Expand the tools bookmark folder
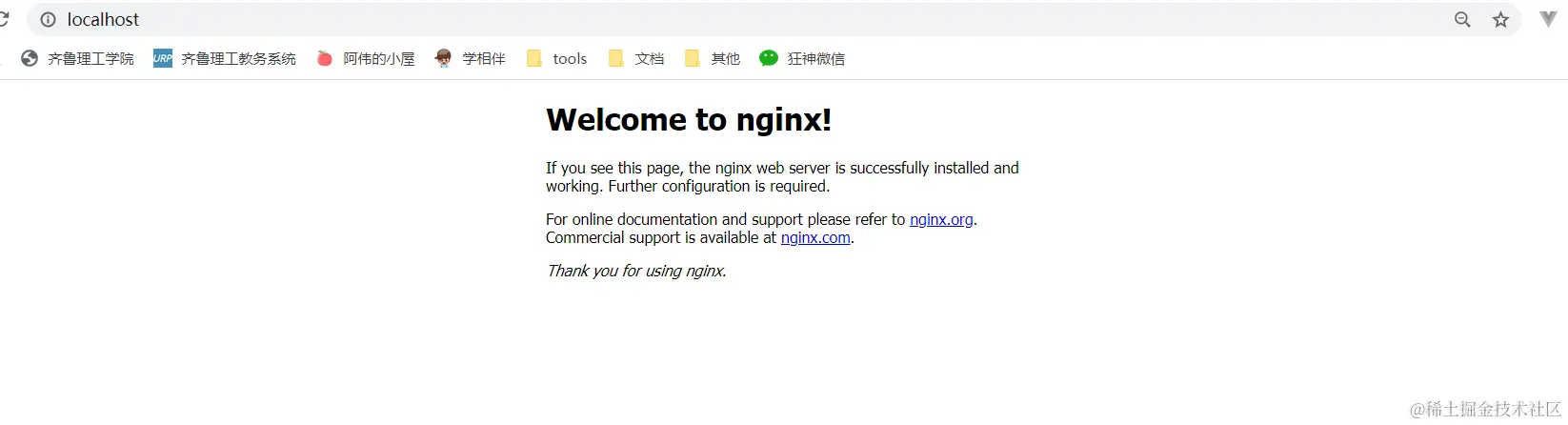This screenshot has height=425, width=1568. coord(556,58)
